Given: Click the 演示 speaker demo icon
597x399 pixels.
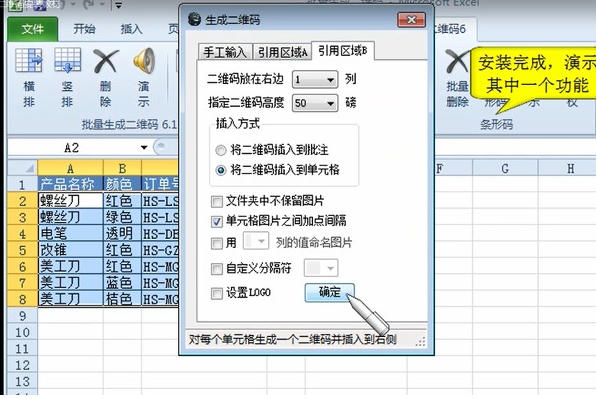Looking at the screenshot, I should (x=144, y=61).
